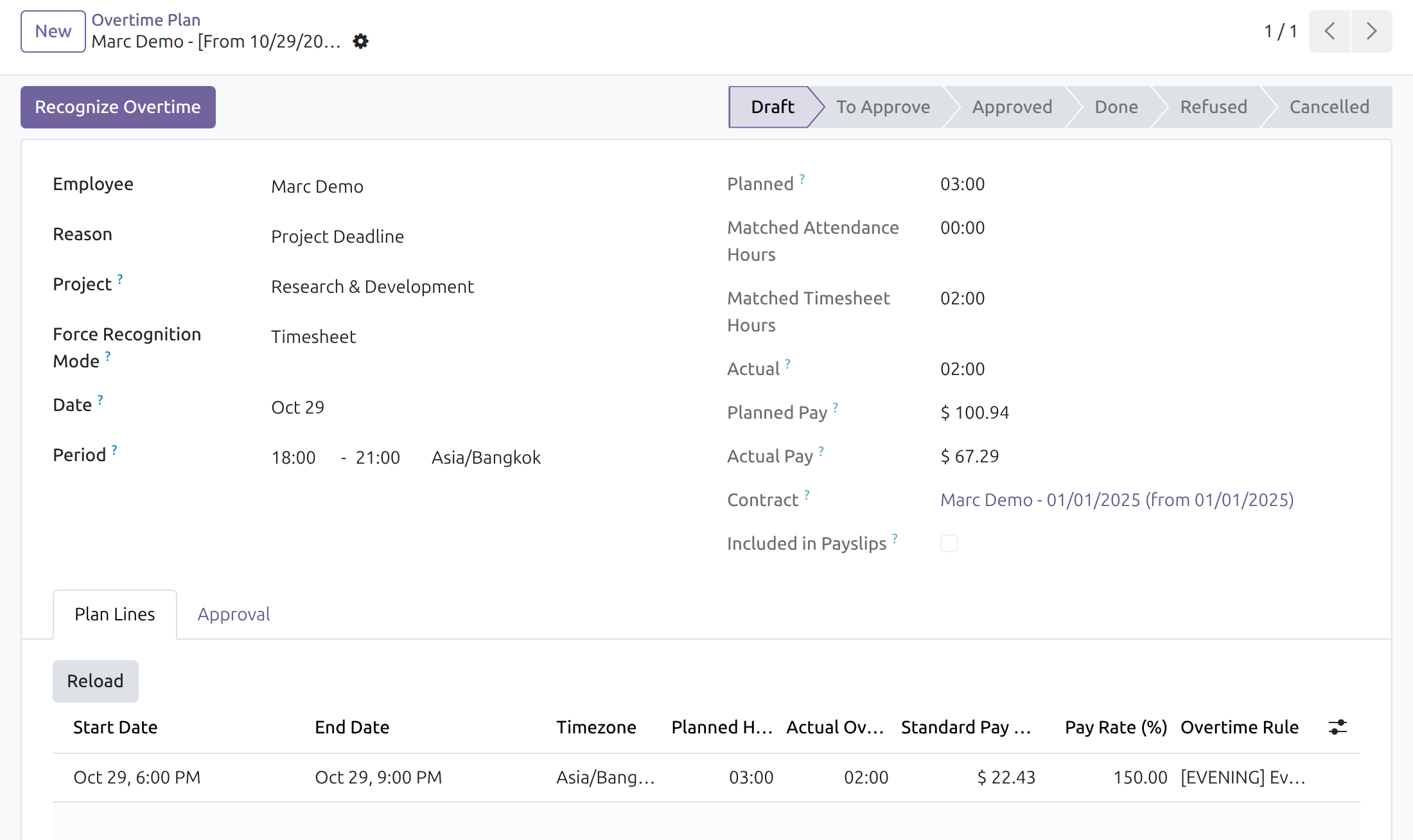The width and height of the screenshot is (1413, 840).
Task: Open column settings adjust icon
Action: pos(1338,727)
